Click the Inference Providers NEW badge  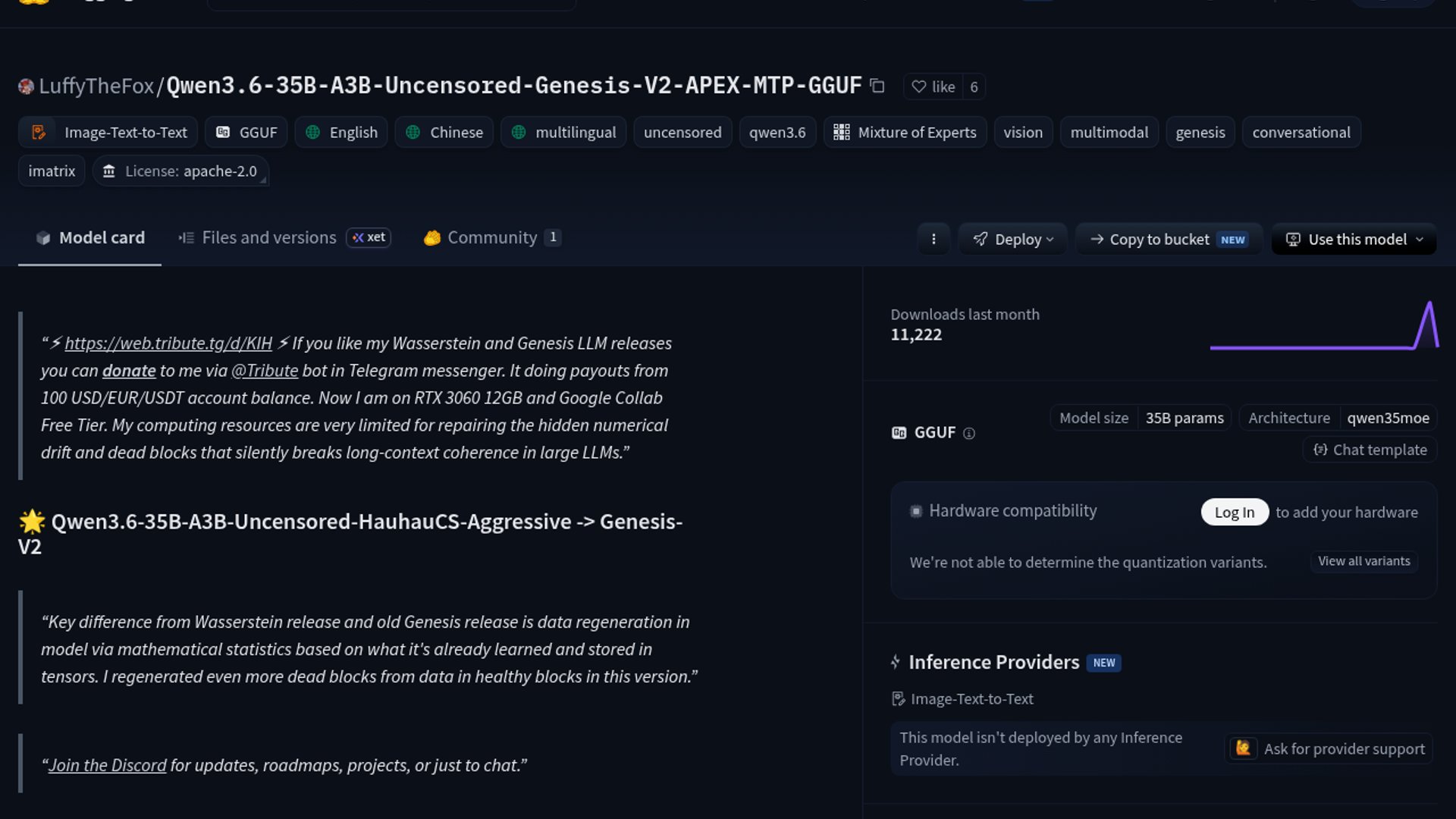pos(1104,663)
